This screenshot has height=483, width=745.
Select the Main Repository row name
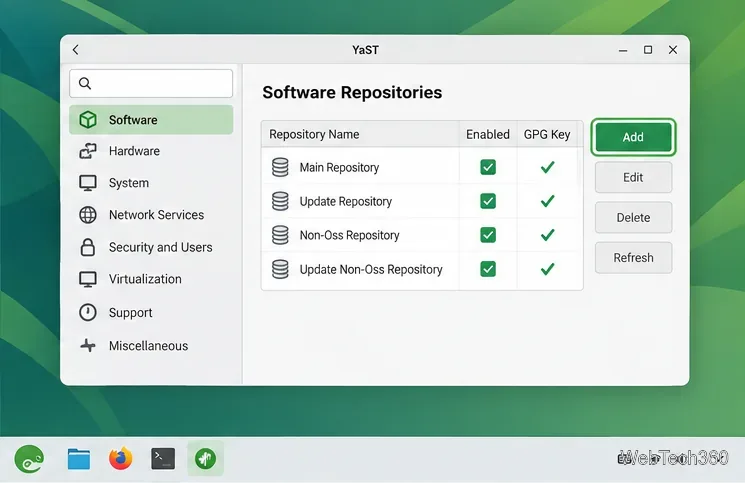339,168
